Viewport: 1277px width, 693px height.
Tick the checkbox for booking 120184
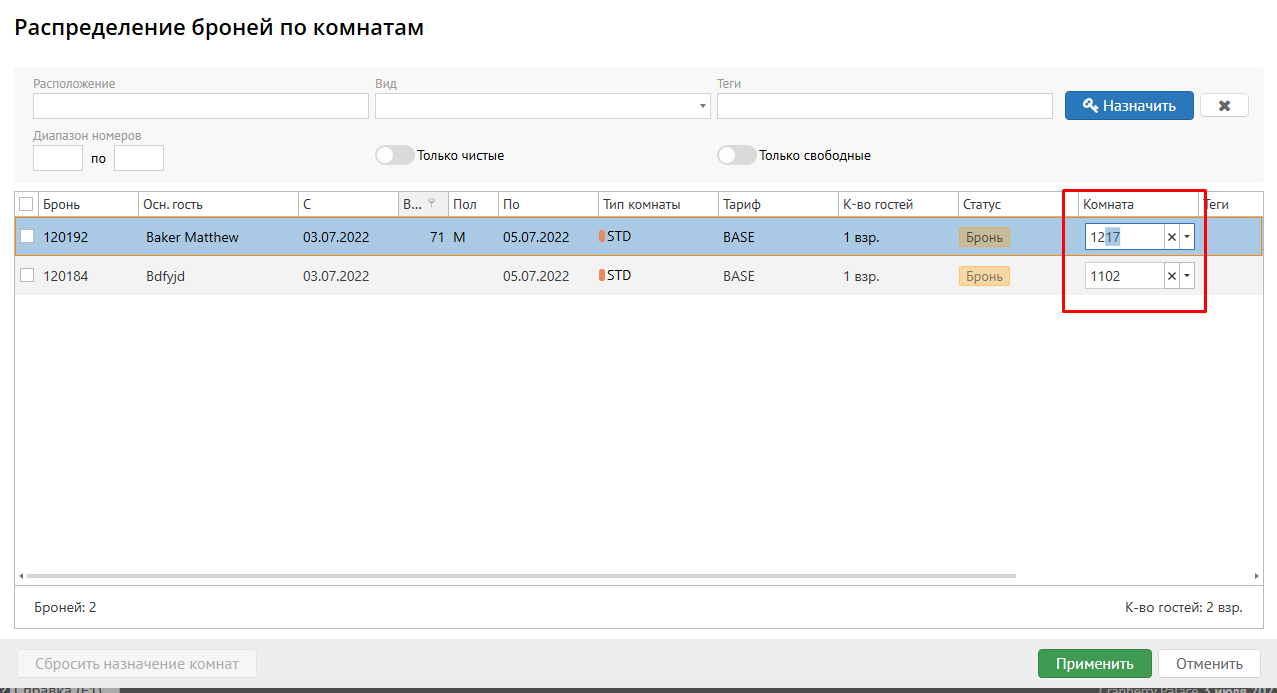coord(27,276)
